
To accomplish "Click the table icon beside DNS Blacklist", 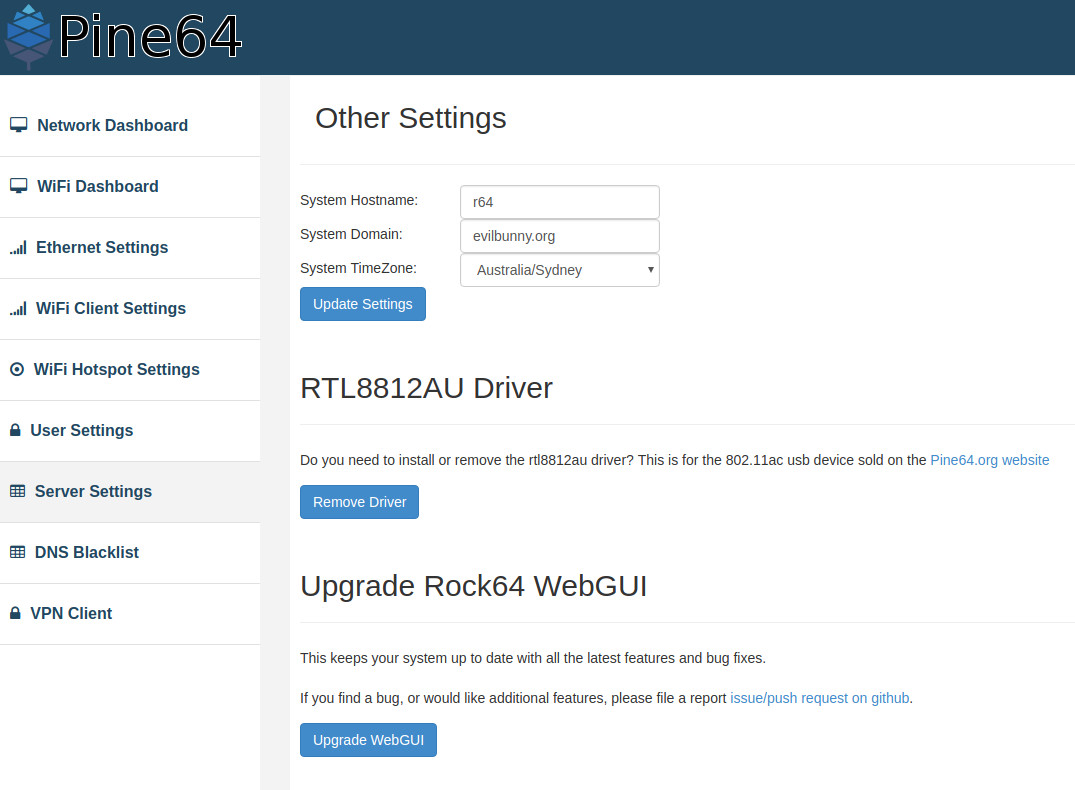I will click(18, 552).
